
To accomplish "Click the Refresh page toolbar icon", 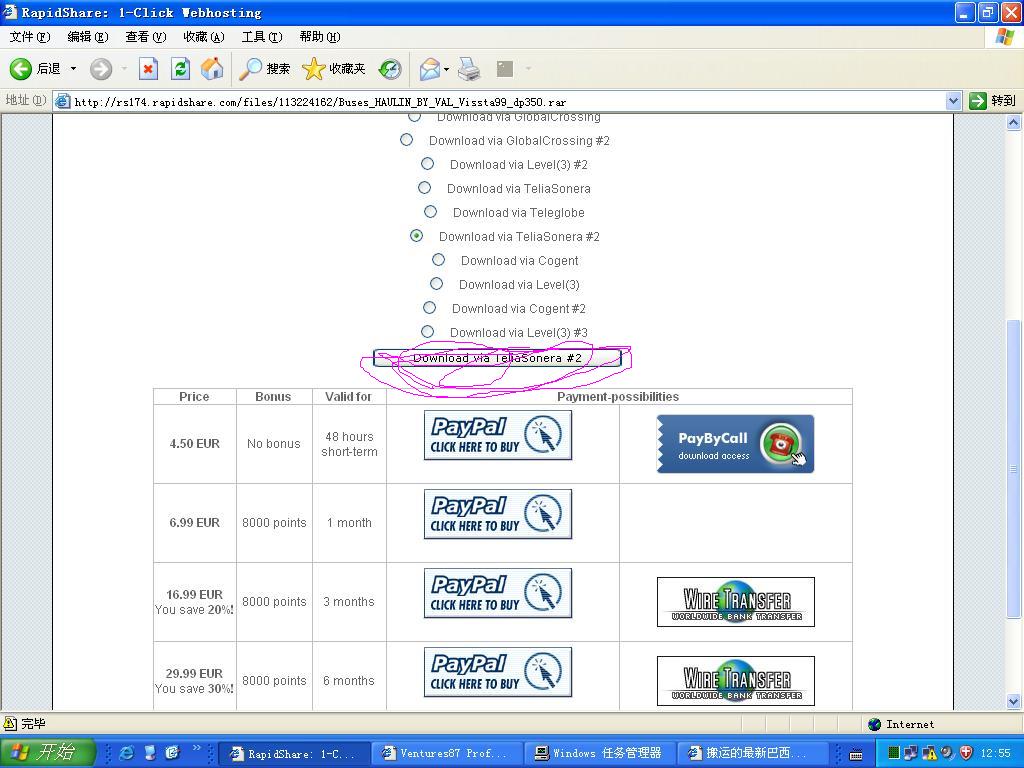I will pyautogui.click(x=180, y=69).
